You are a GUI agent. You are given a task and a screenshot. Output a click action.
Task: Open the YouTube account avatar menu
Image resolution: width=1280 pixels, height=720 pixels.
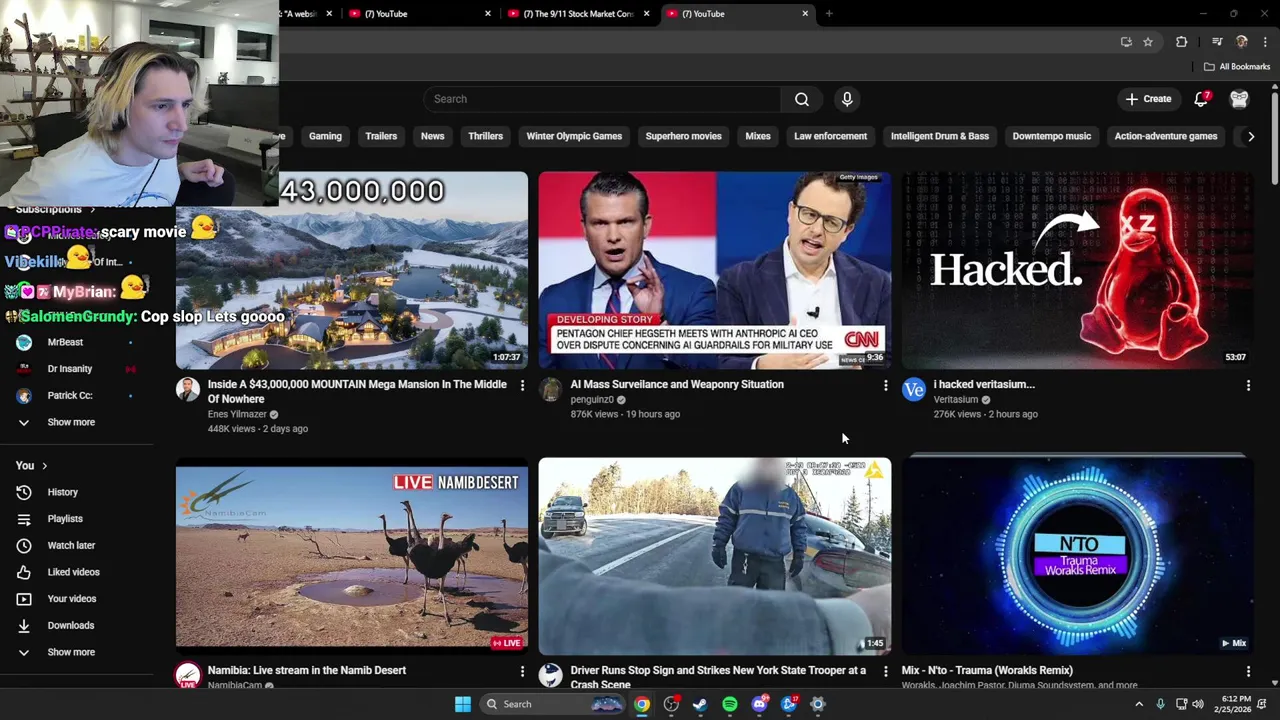coord(1239,99)
